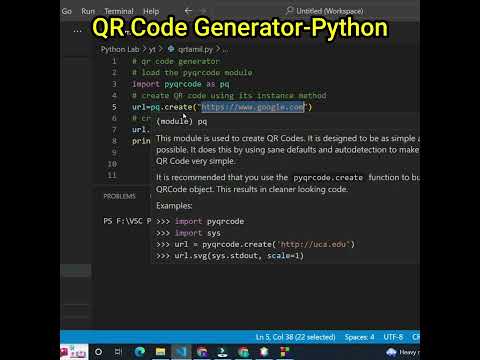480x360 pixels.
Task: Click selected https://www.google.com string
Action: point(253,107)
